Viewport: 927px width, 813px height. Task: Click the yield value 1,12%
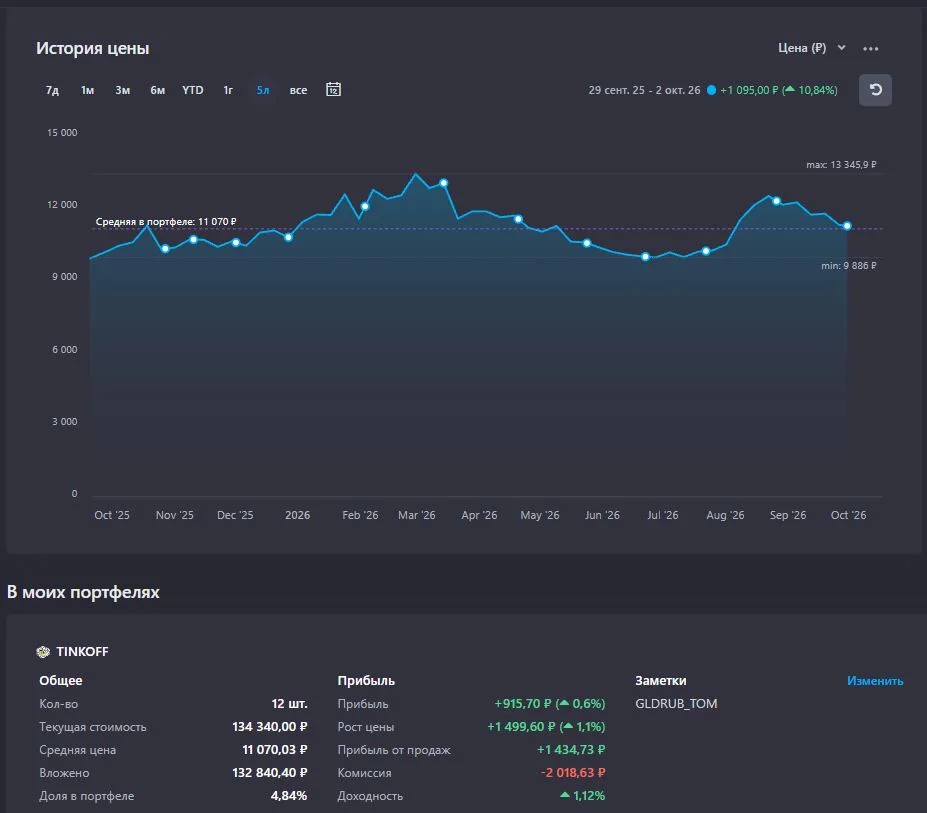coord(589,796)
